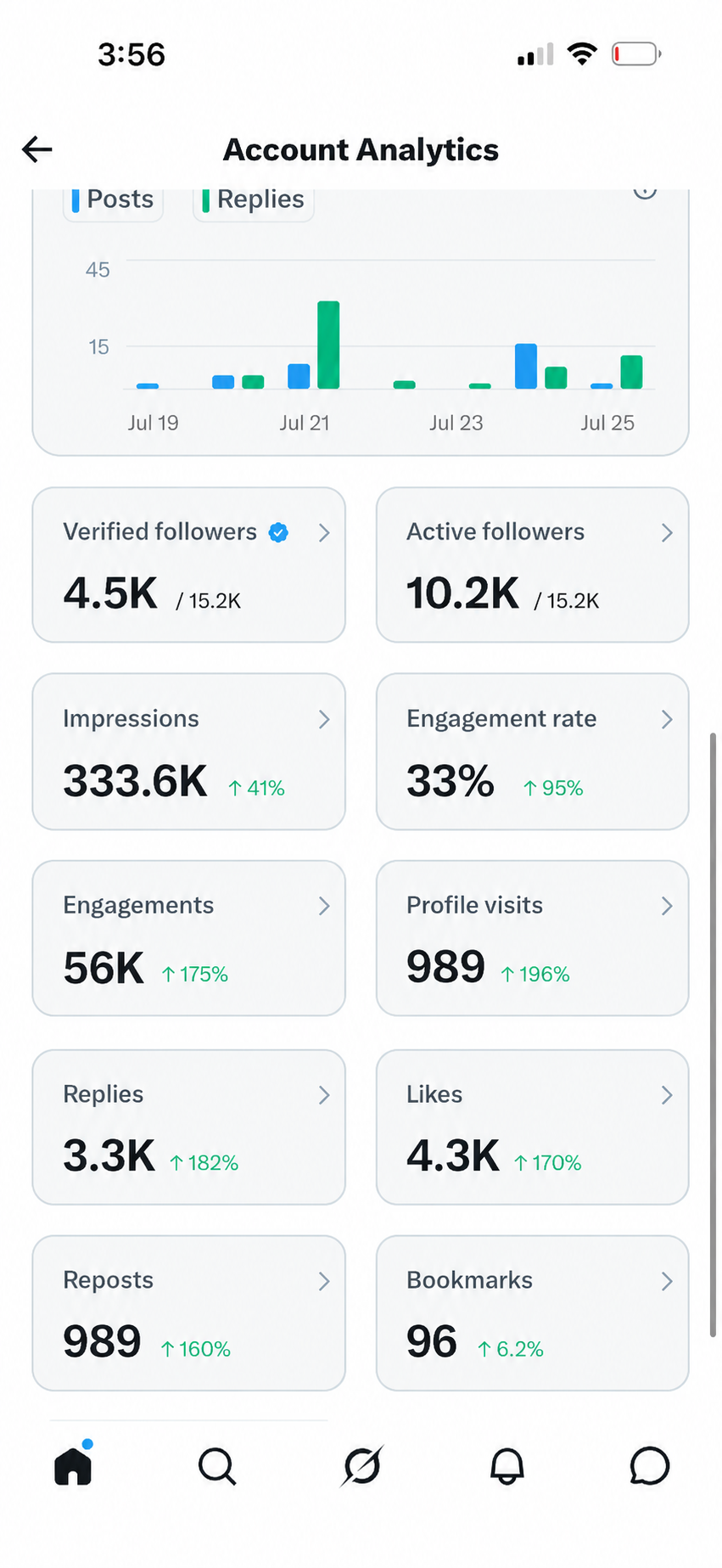This screenshot has height=1568, width=722.
Task: Open the Likes 4.3K card
Action: point(532,1127)
